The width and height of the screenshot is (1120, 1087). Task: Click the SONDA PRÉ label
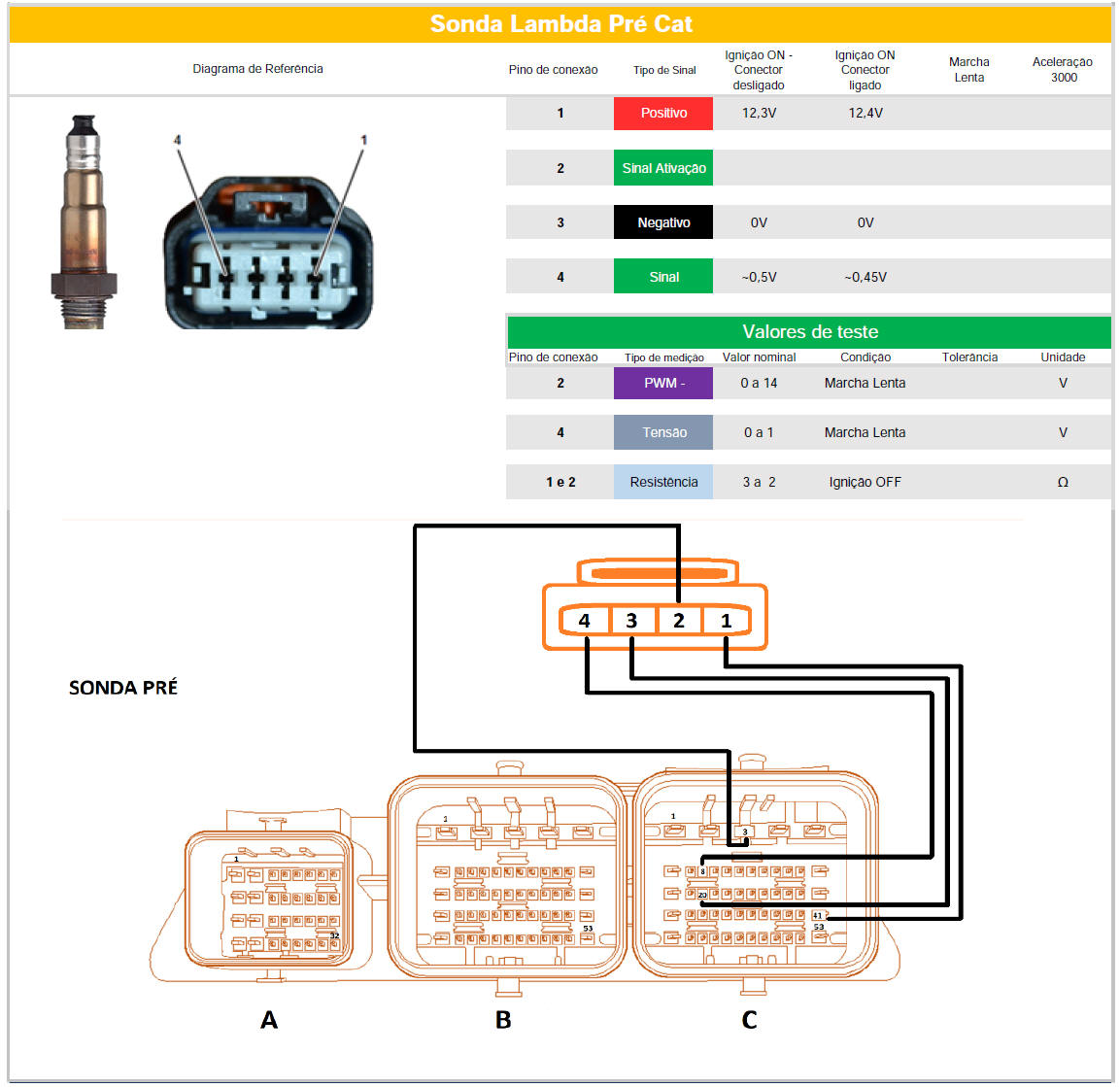123,688
